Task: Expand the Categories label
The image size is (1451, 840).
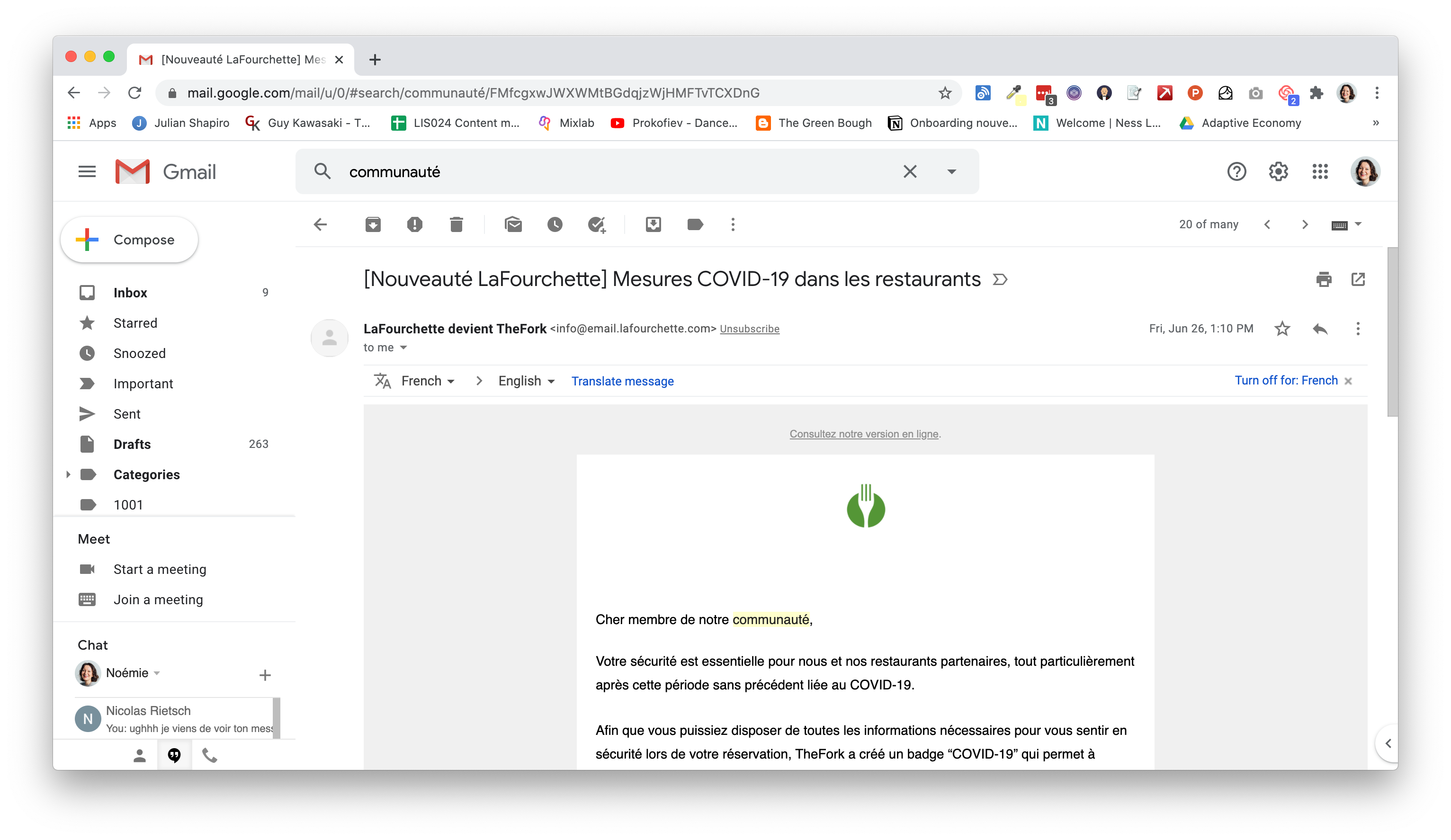Action: click(68, 474)
